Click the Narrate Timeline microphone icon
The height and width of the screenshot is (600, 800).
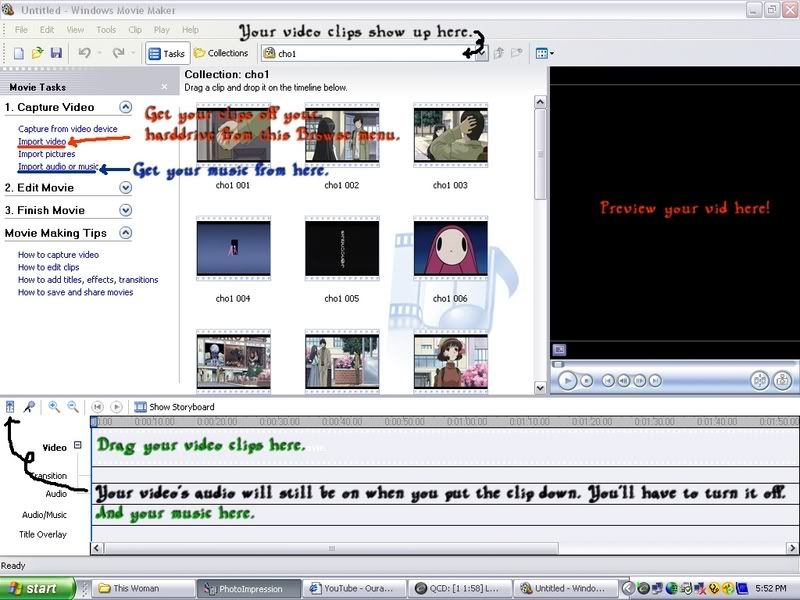(30, 407)
